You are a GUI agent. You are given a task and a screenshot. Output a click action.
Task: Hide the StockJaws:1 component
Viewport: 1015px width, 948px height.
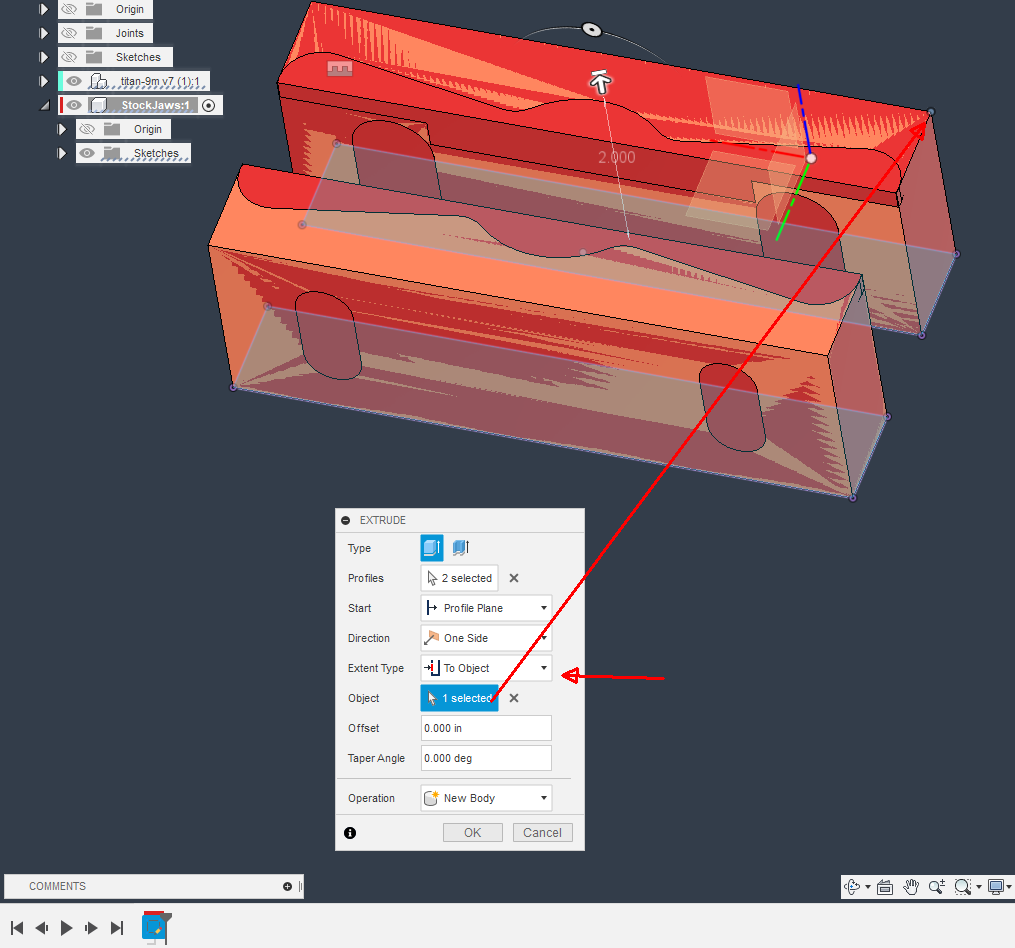click(x=74, y=104)
